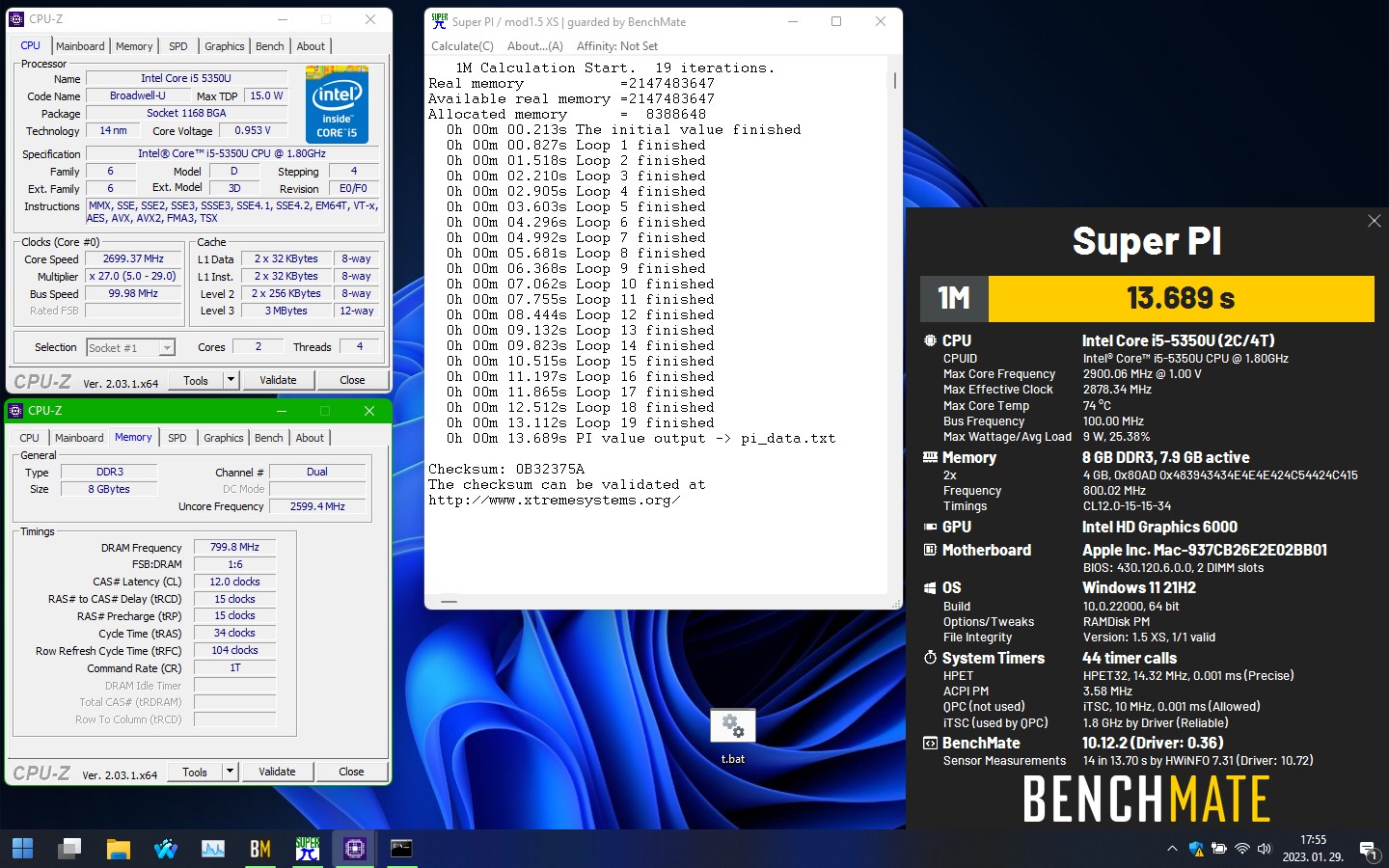Open the Calculate(C) menu in Super PI
Viewport: 1389px width, 868px height.
pyautogui.click(x=462, y=46)
